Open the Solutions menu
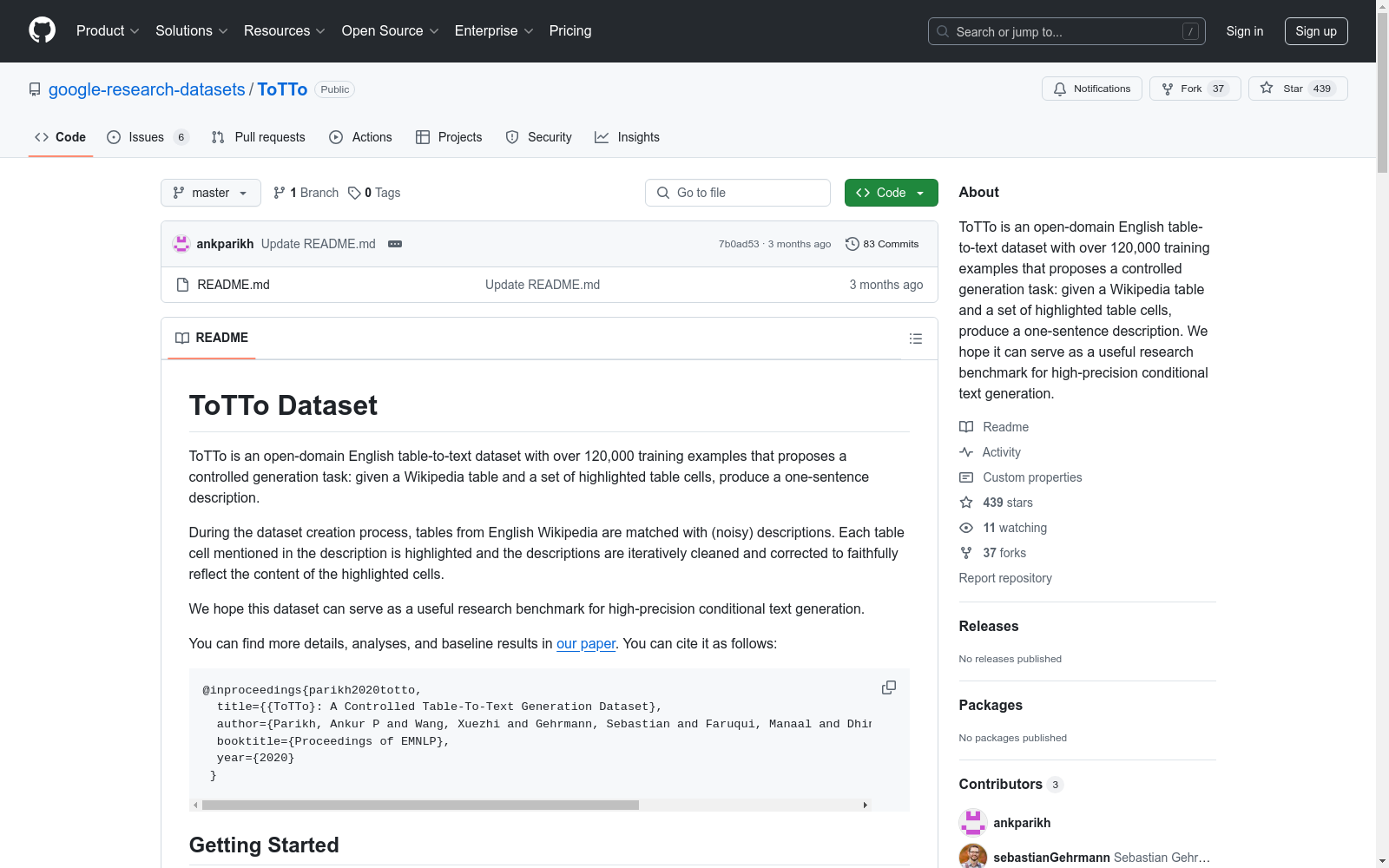Screen dimensions: 1389x868 click(x=192, y=30)
